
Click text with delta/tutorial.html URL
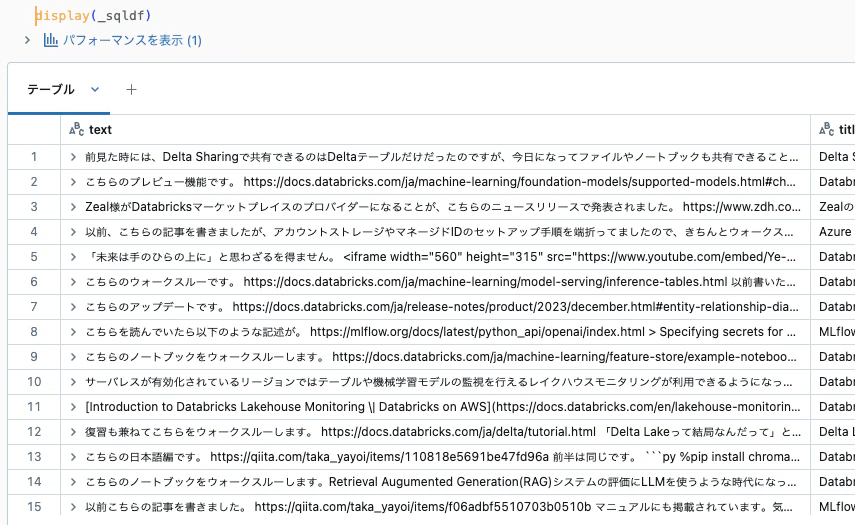pos(443,432)
